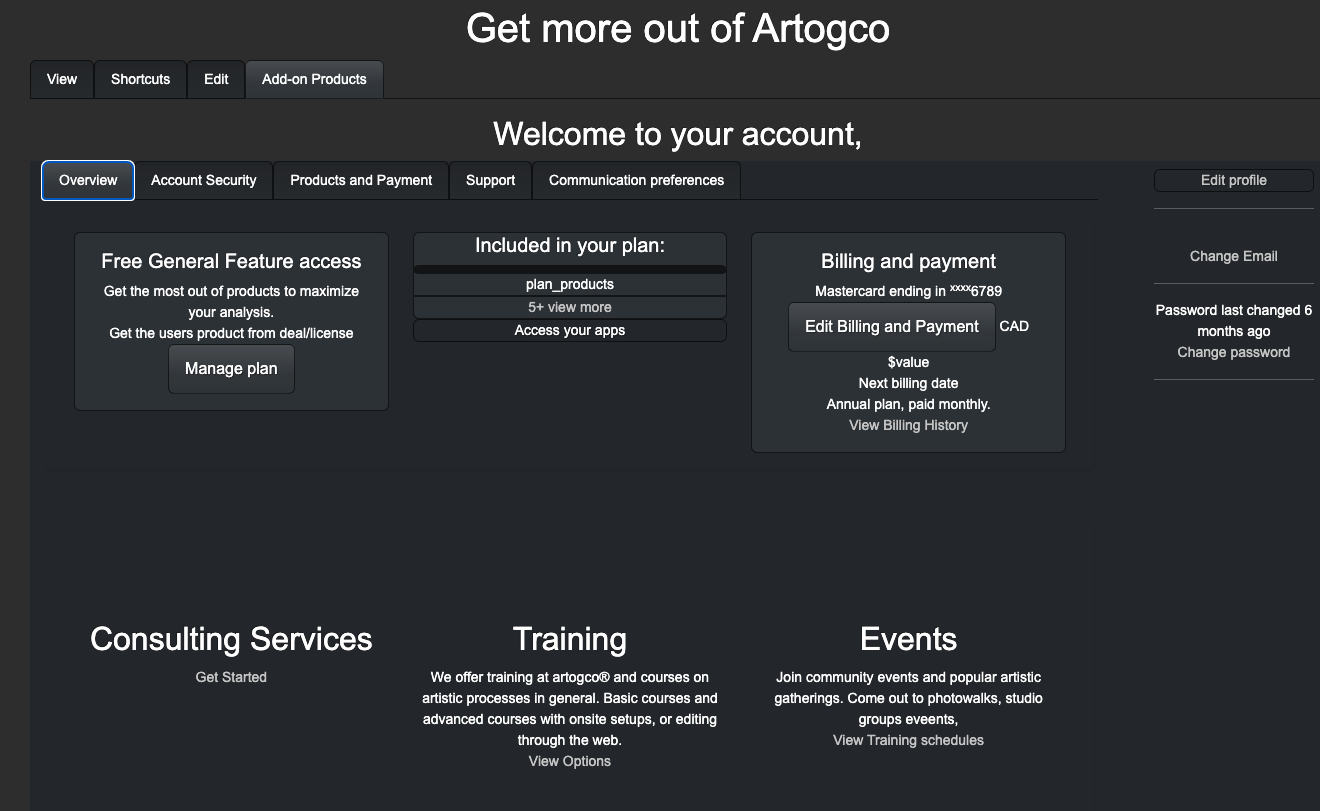This screenshot has width=1320, height=811.
Task: Click the Events heading
Action: point(908,639)
